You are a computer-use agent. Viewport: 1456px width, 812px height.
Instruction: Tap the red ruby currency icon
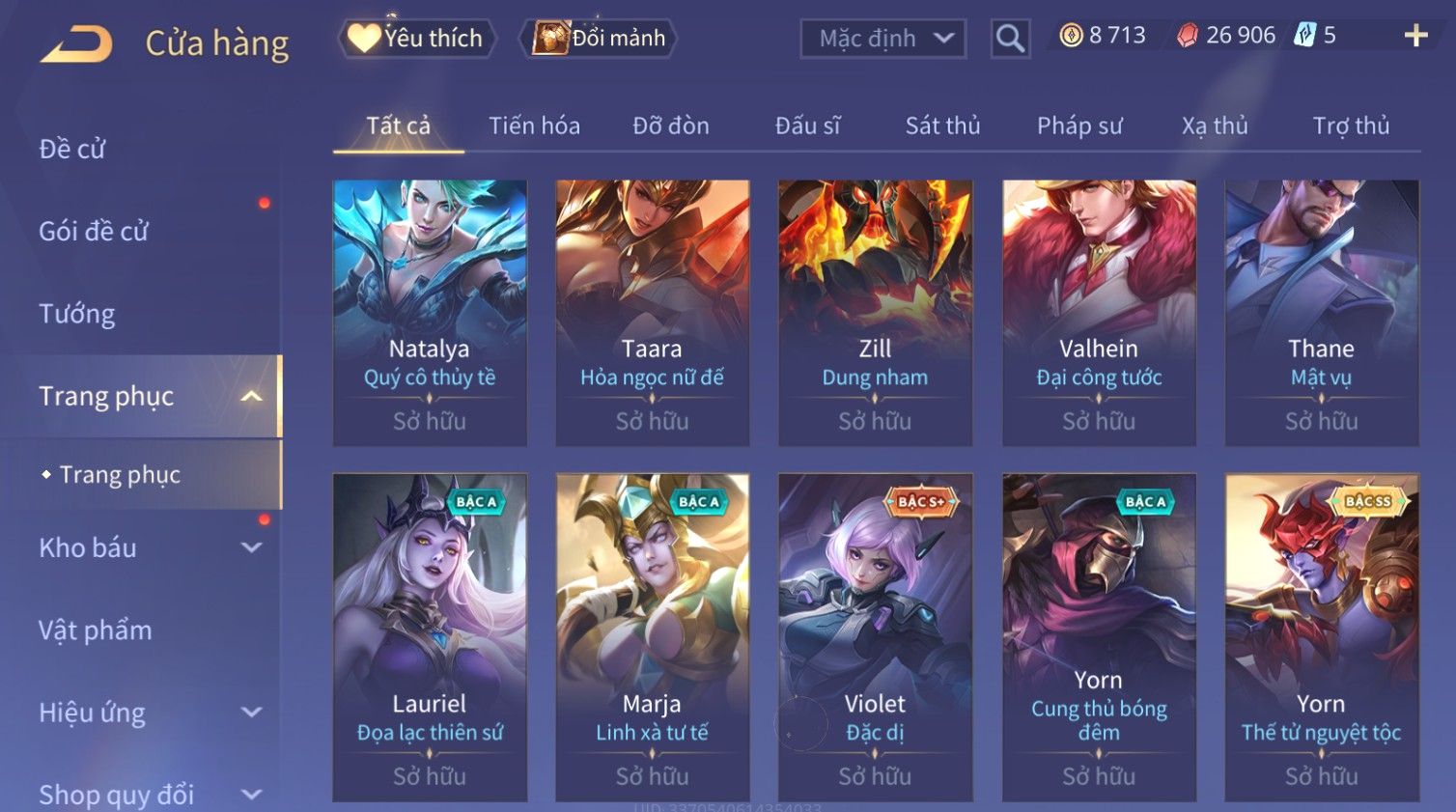click(1187, 36)
